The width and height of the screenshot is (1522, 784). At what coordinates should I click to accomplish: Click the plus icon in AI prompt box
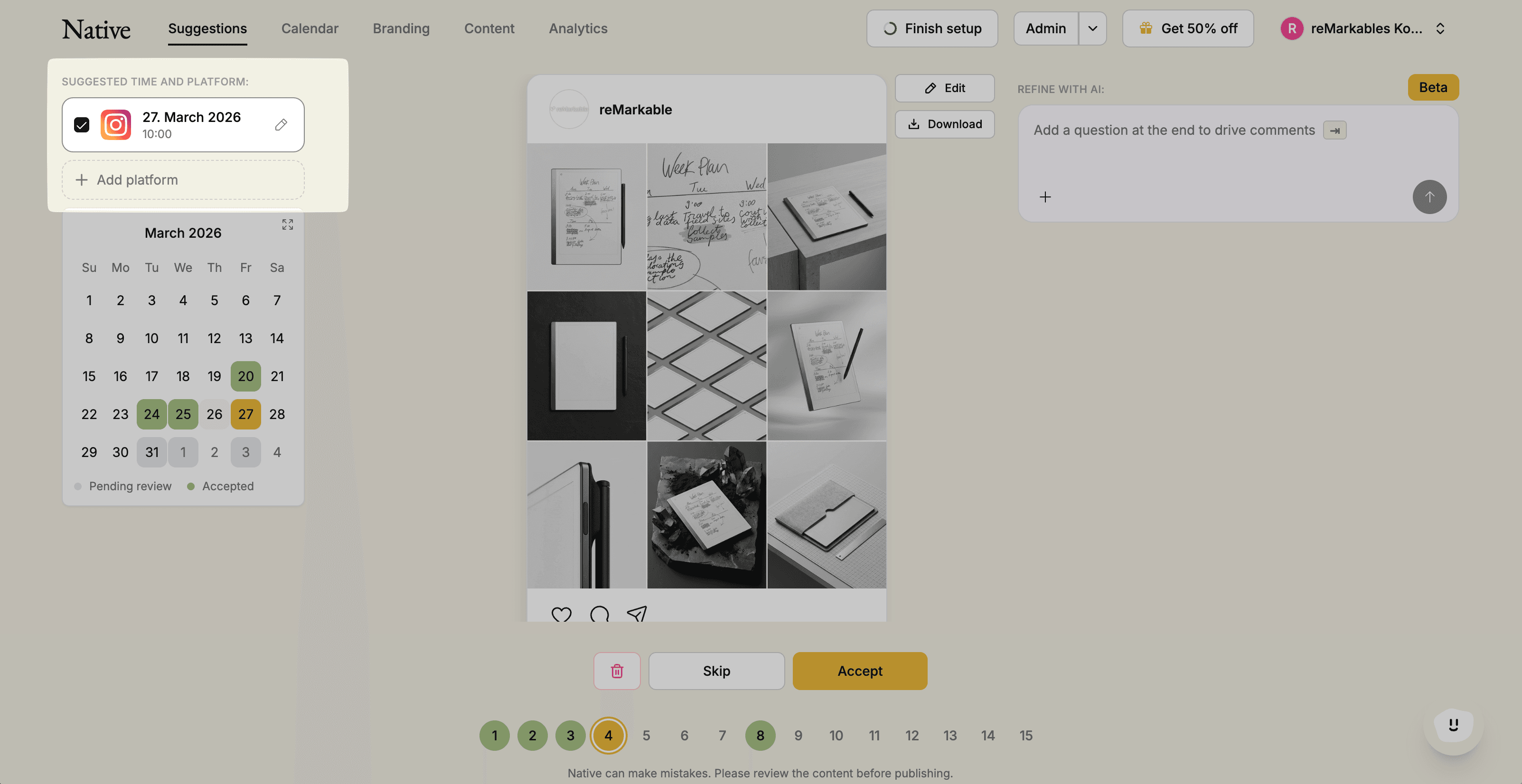pos(1044,197)
